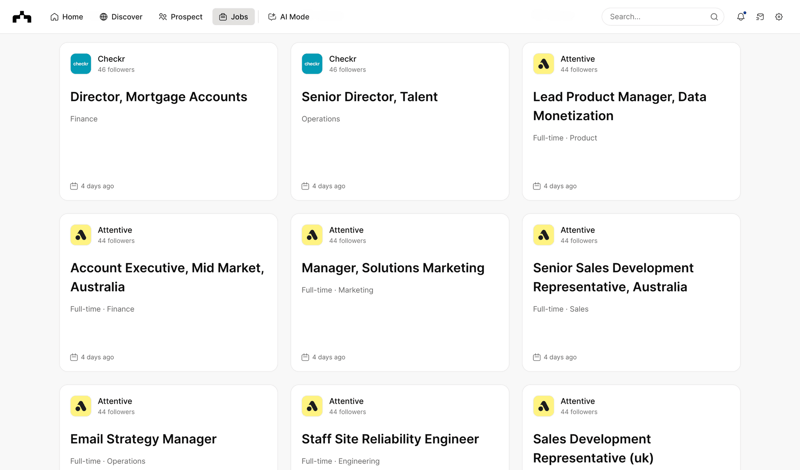Viewport: 800px width, 470px height.
Task: Open Senior Sales Development Representative, Australia job
Action: (x=613, y=277)
